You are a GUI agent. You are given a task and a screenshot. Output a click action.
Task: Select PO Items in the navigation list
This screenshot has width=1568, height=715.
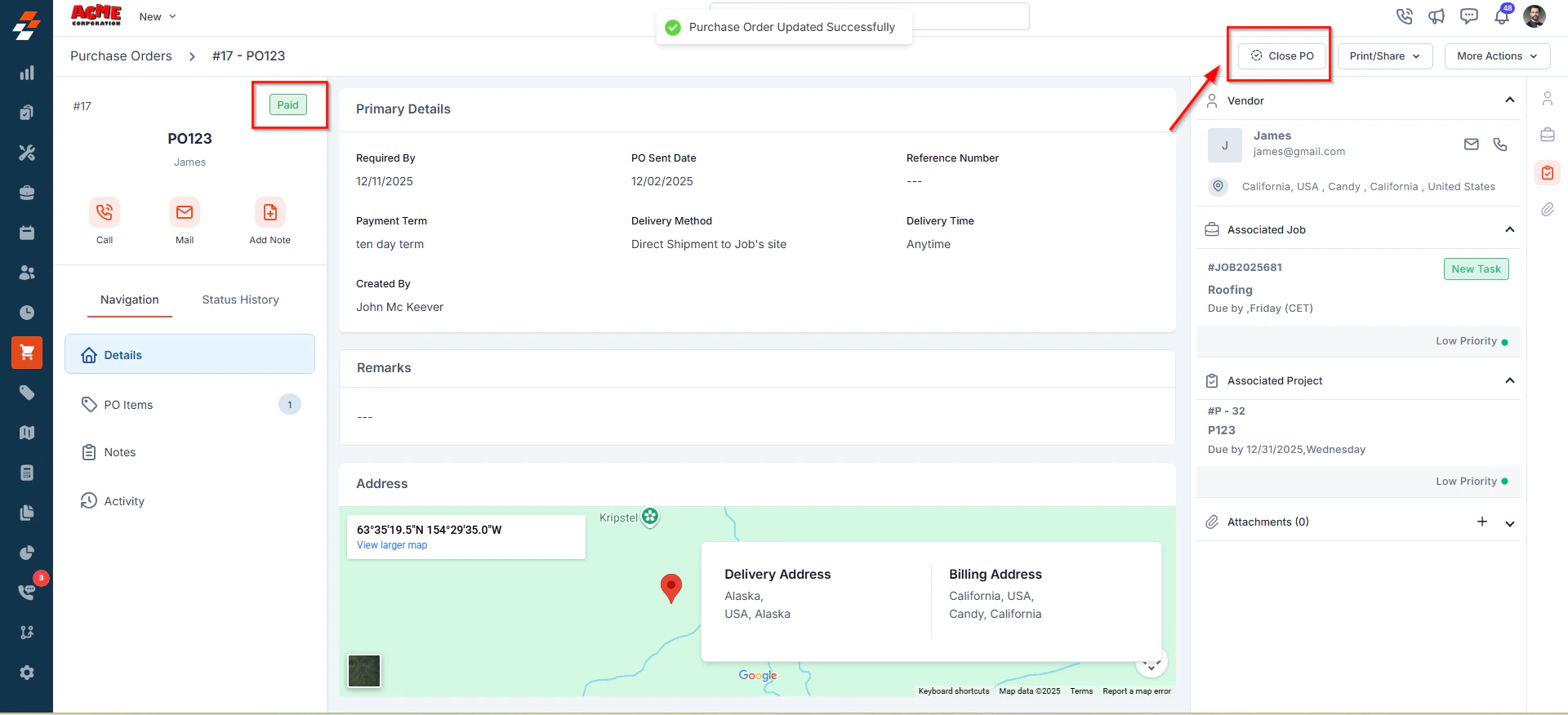[189, 405]
